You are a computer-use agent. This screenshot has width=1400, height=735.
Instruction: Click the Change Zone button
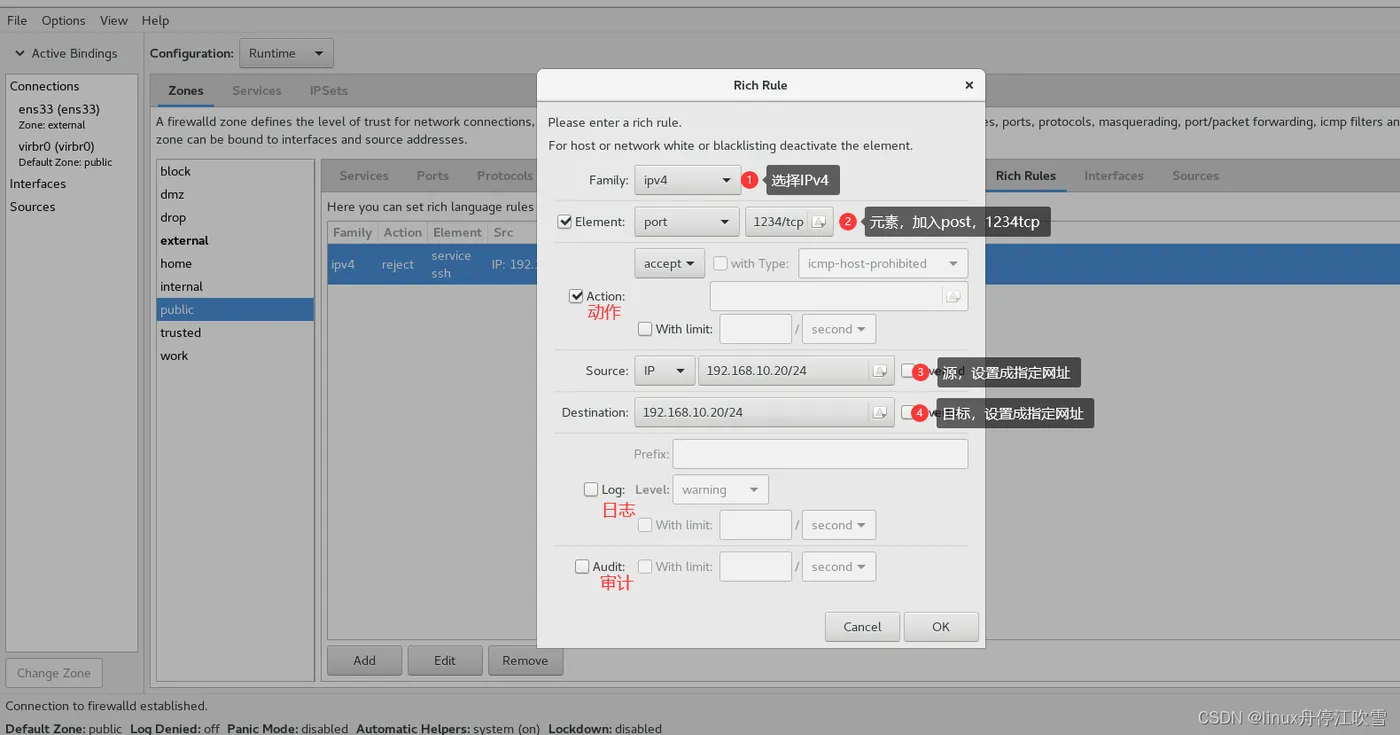(x=54, y=673)
